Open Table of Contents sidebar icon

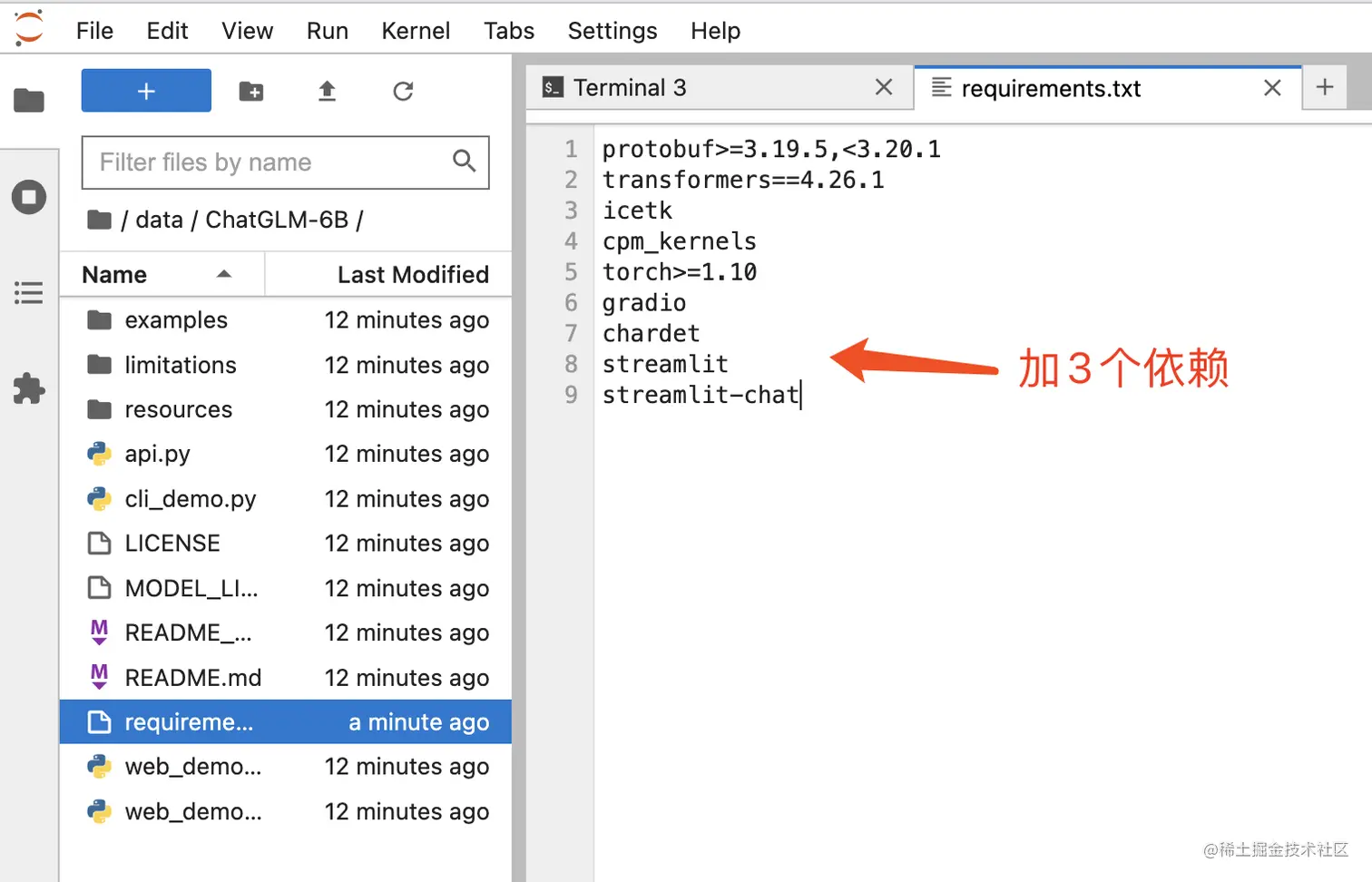pyautogui.click(x=29, y=292)
